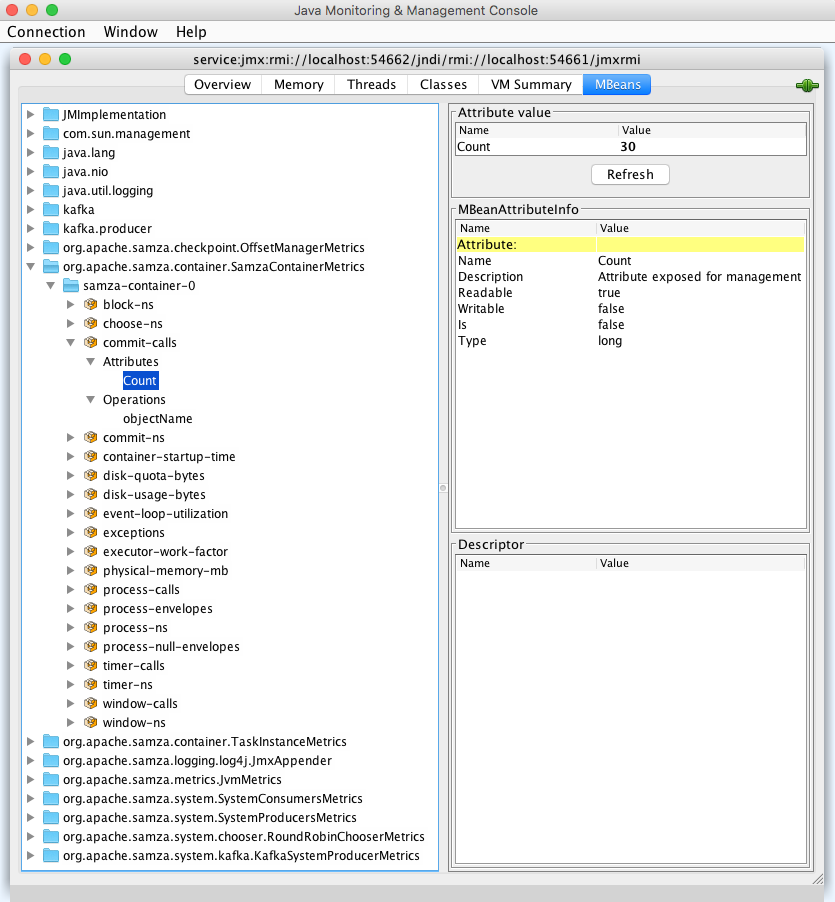
Task: Click the kafka.producer folder icon
Action: coord(51,229)
